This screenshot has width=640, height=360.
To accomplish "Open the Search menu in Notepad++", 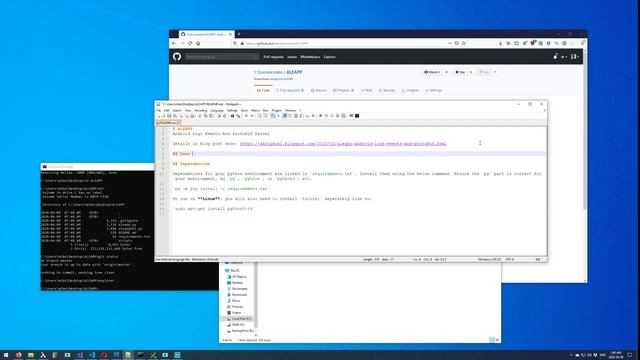I will click(x=177, y=111).
